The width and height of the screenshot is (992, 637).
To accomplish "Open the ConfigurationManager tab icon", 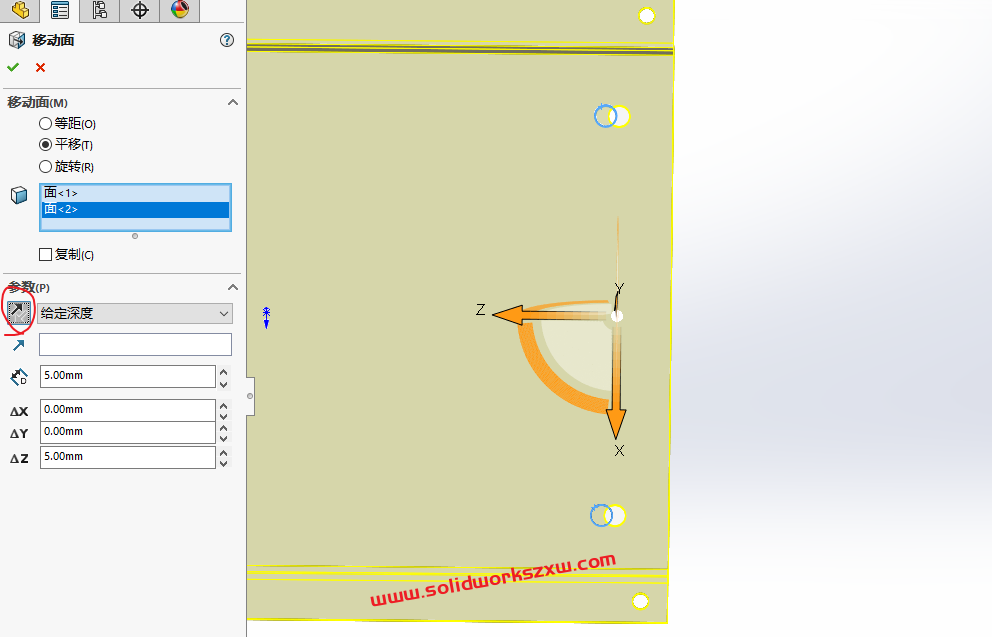I will click(99, 10).
